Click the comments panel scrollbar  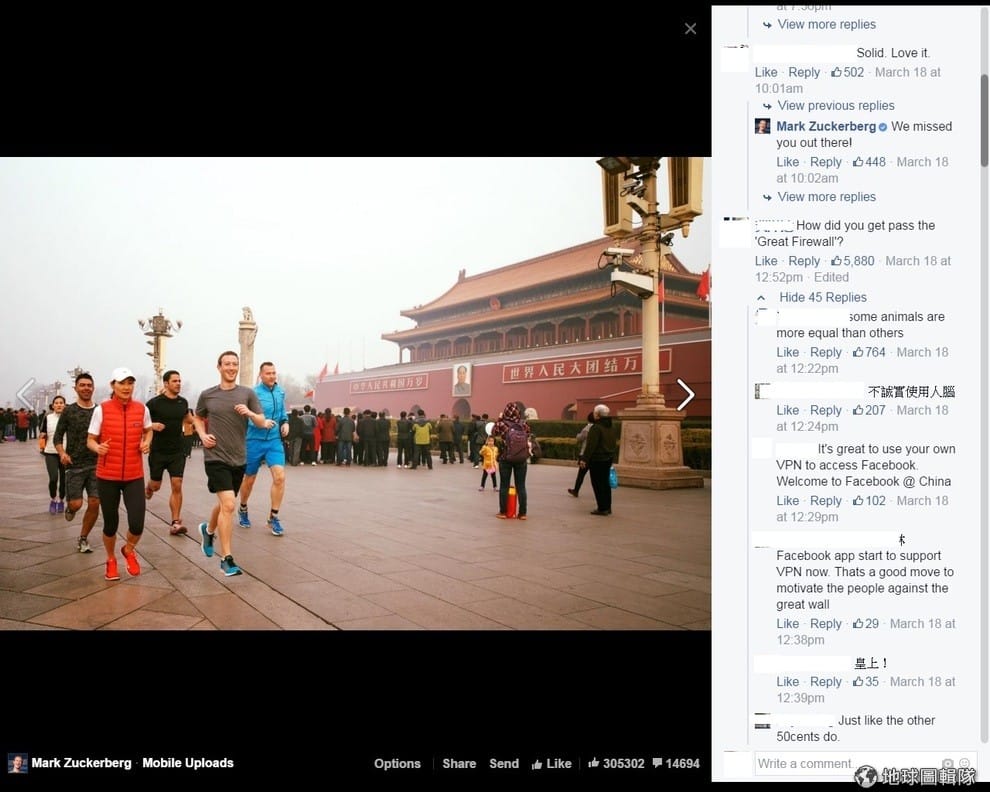984,120
